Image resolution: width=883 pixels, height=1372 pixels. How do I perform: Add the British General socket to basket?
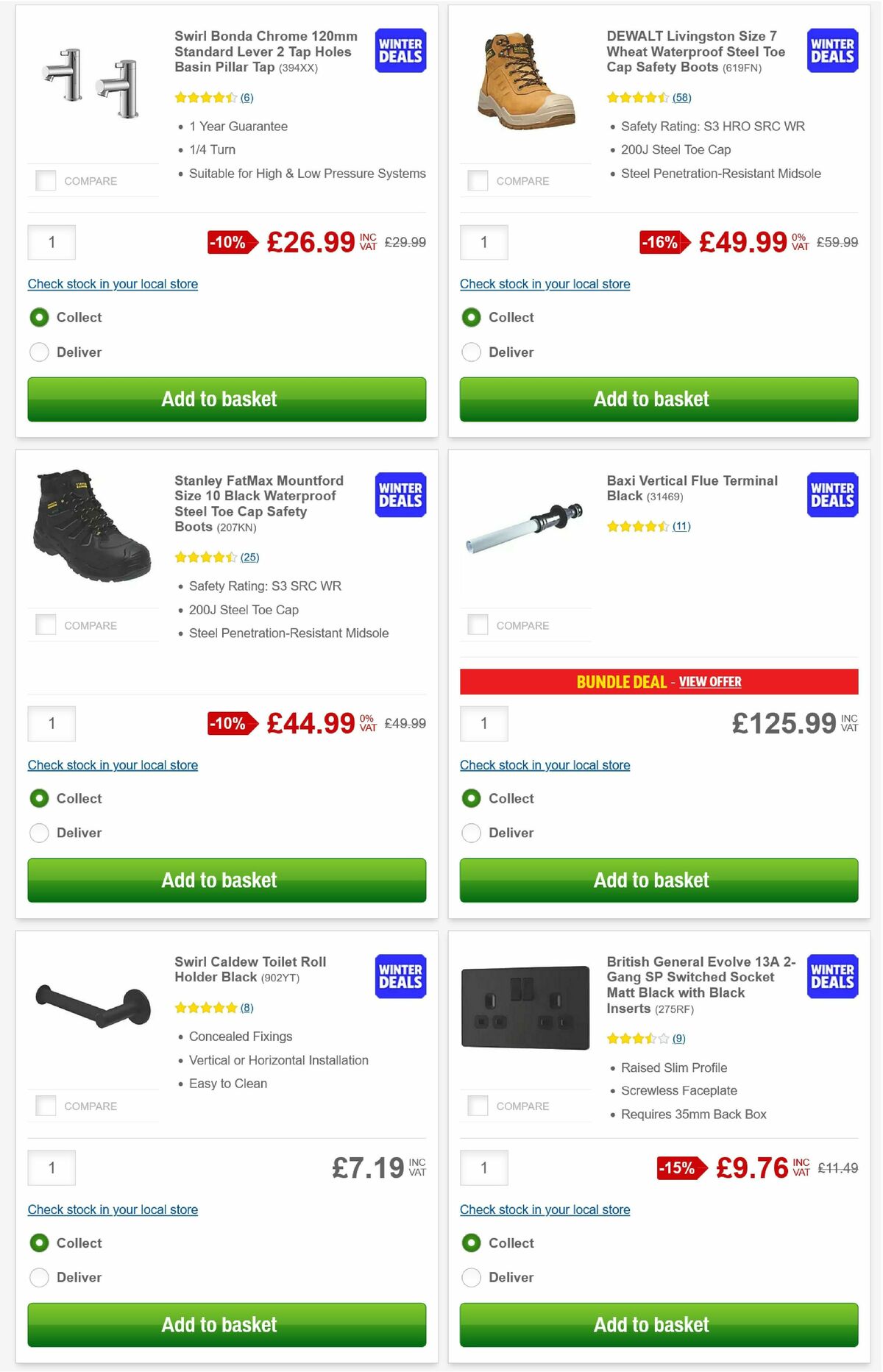click(x=652, y=1324)
